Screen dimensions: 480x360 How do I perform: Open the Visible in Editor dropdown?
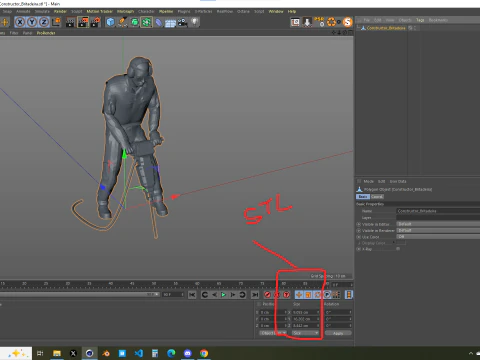pos(438,224)
